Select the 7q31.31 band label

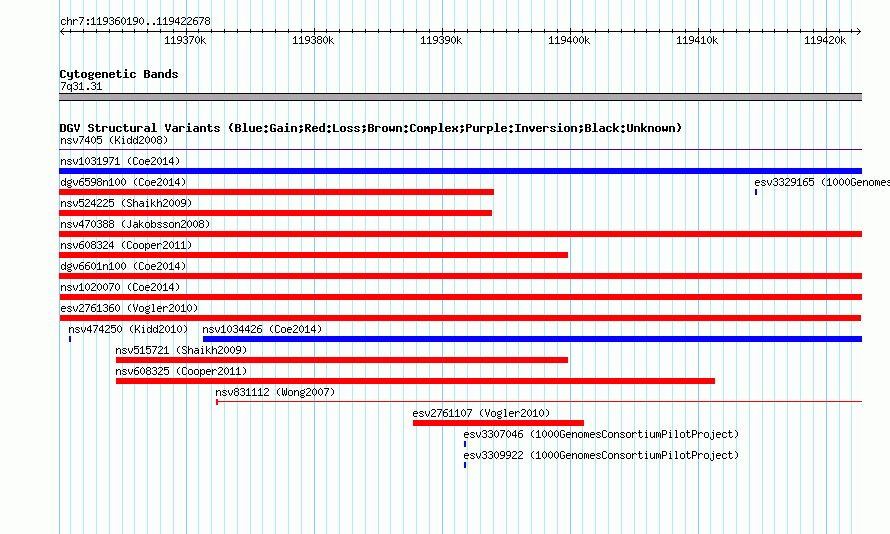81,86
